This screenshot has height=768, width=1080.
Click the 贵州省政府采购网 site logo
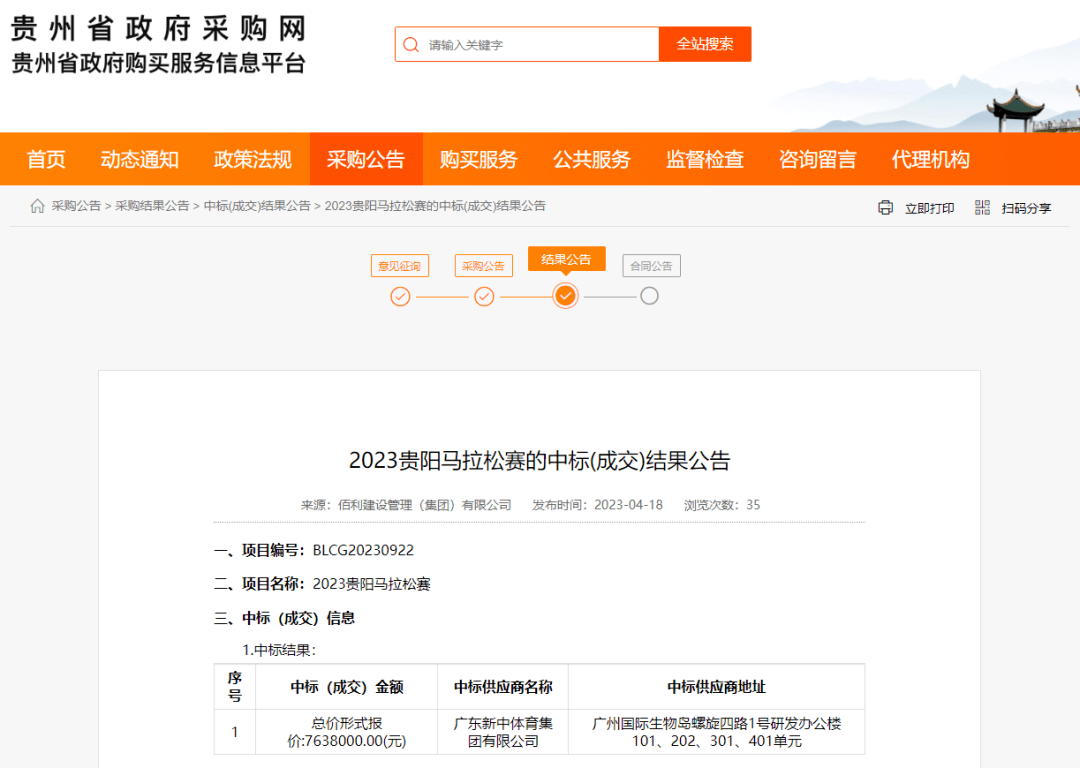158,29
